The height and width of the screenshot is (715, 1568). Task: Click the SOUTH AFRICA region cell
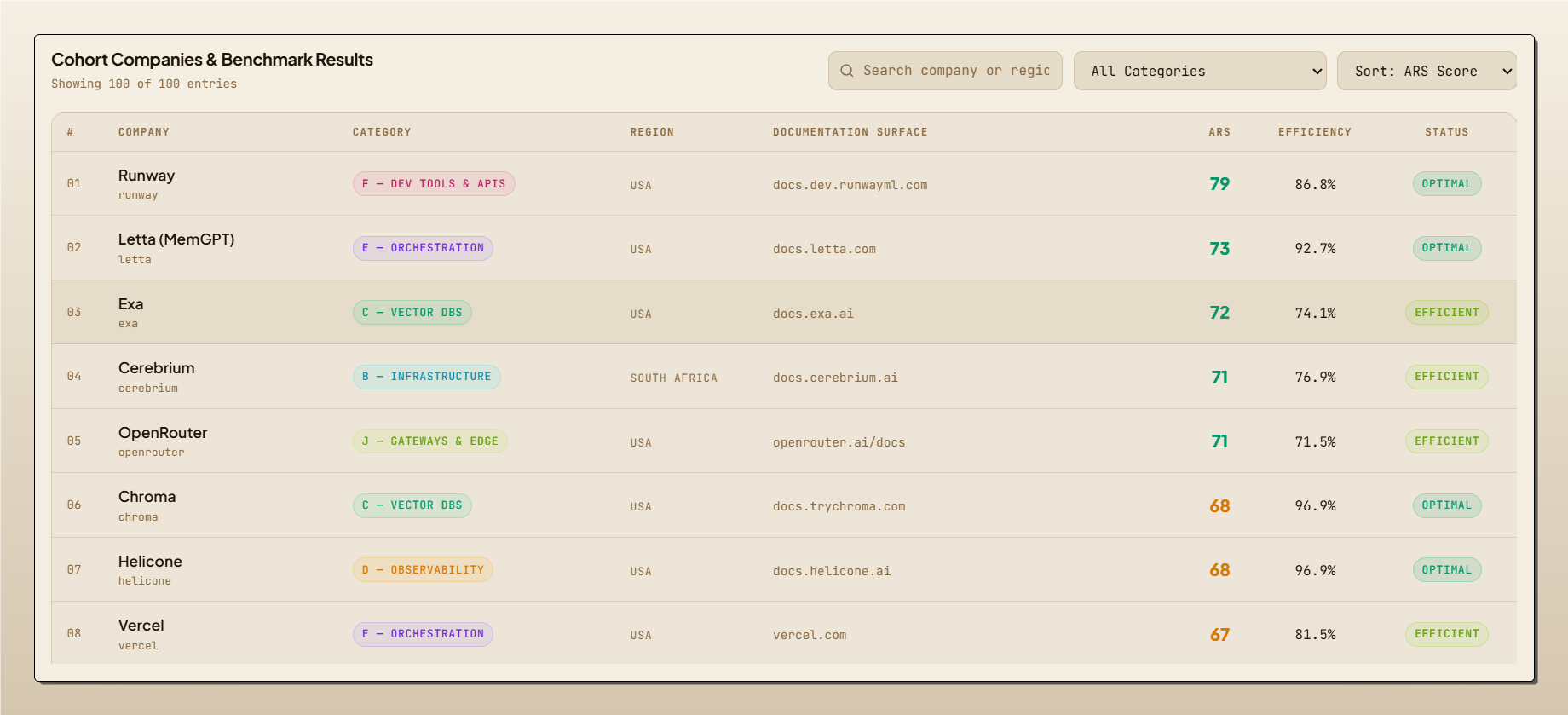click(x=674, y=378)
